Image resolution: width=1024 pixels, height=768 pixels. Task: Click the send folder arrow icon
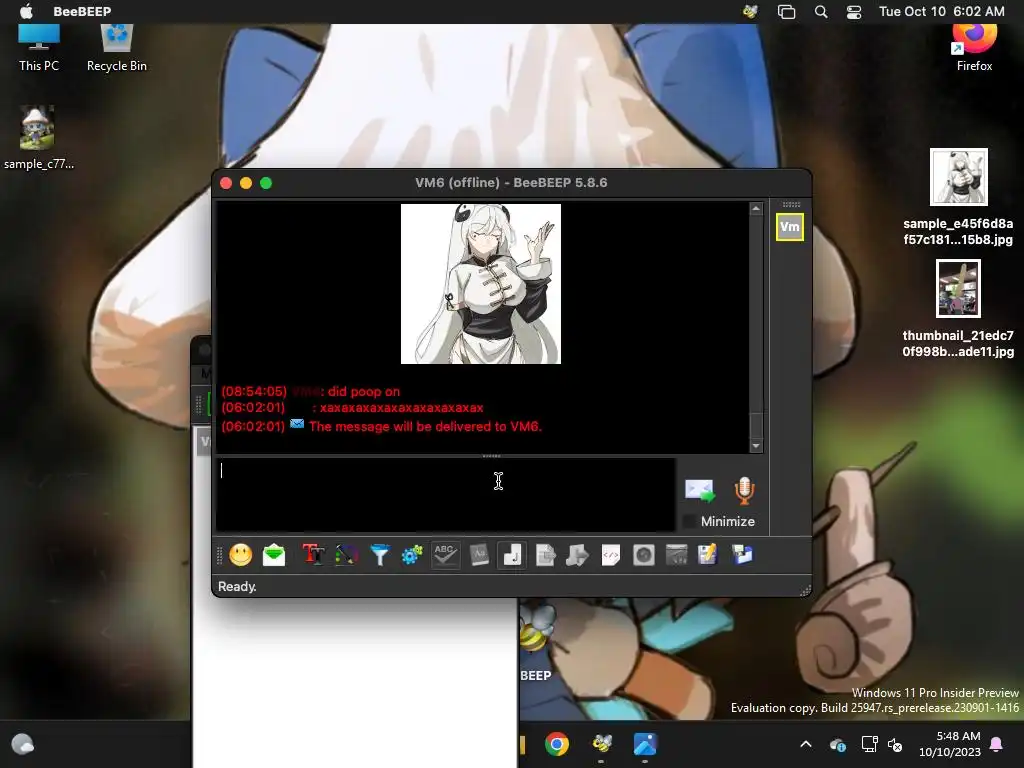point(577,555)
